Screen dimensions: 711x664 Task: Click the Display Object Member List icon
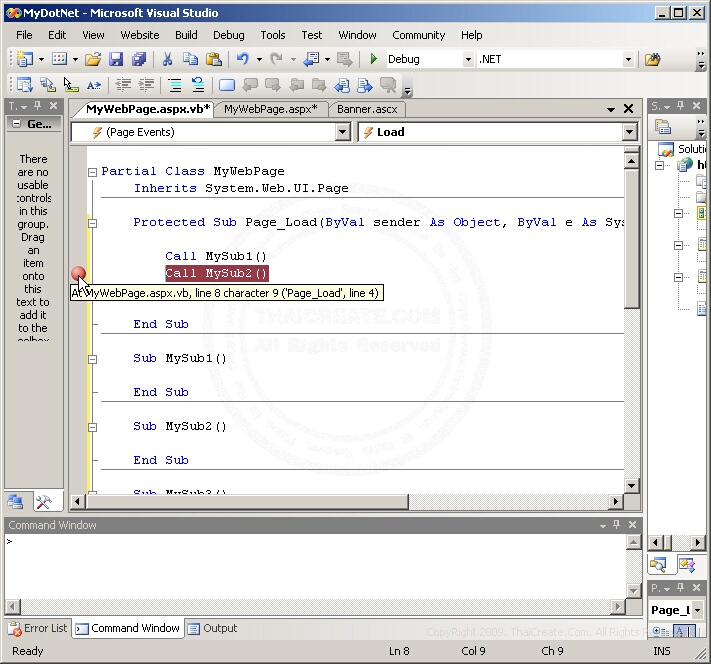(x=25, y=85)
